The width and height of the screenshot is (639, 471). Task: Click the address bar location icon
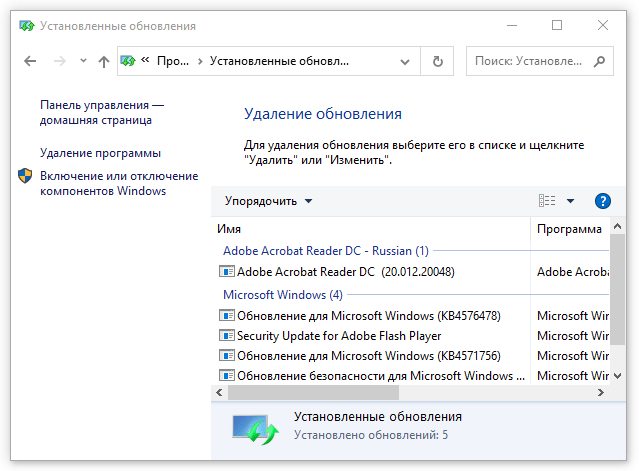(x=128, y=61)
